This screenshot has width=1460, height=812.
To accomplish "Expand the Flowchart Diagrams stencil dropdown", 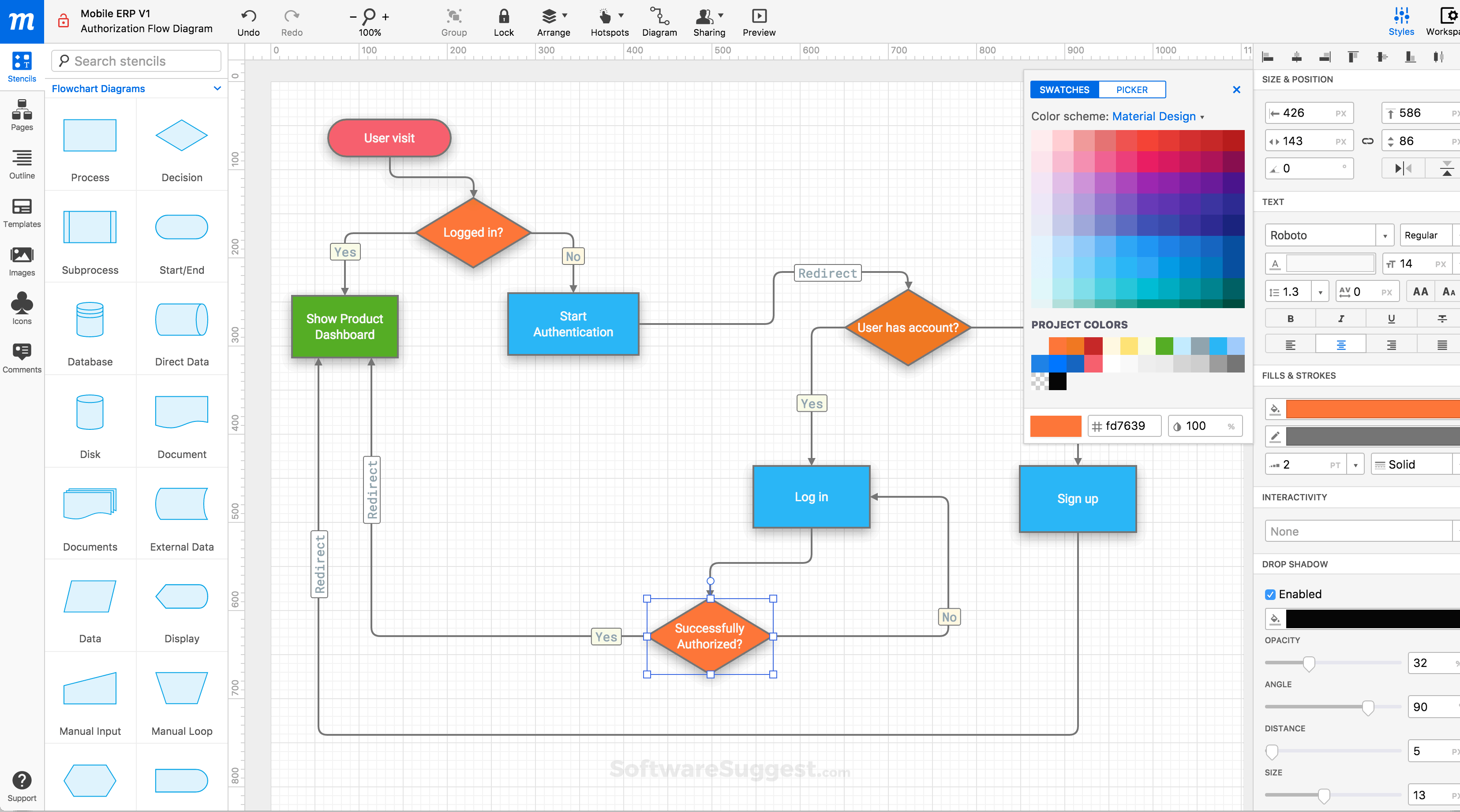I will tap(217, 88).
